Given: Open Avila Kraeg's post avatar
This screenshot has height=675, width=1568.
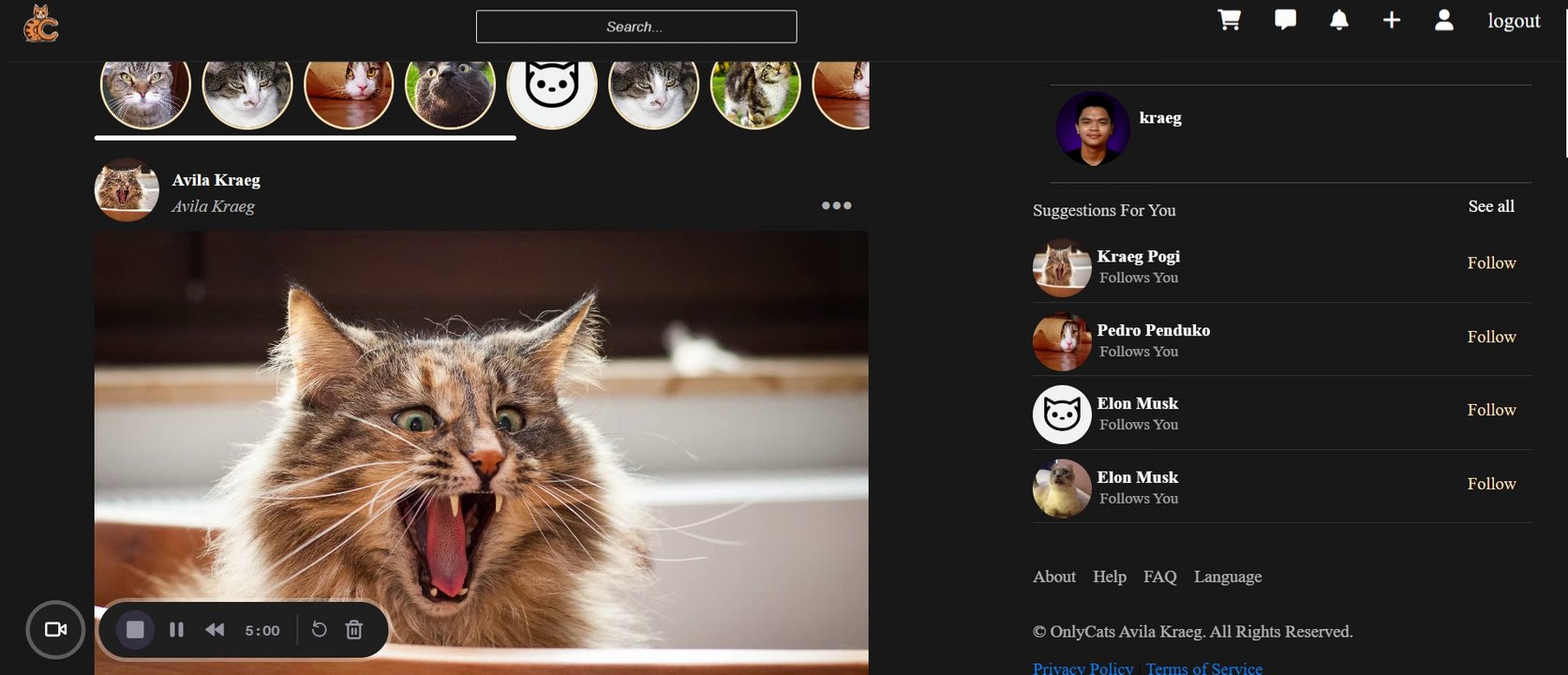Looking at the screenshot, I should pyautogui.click(x=127, y=189).
